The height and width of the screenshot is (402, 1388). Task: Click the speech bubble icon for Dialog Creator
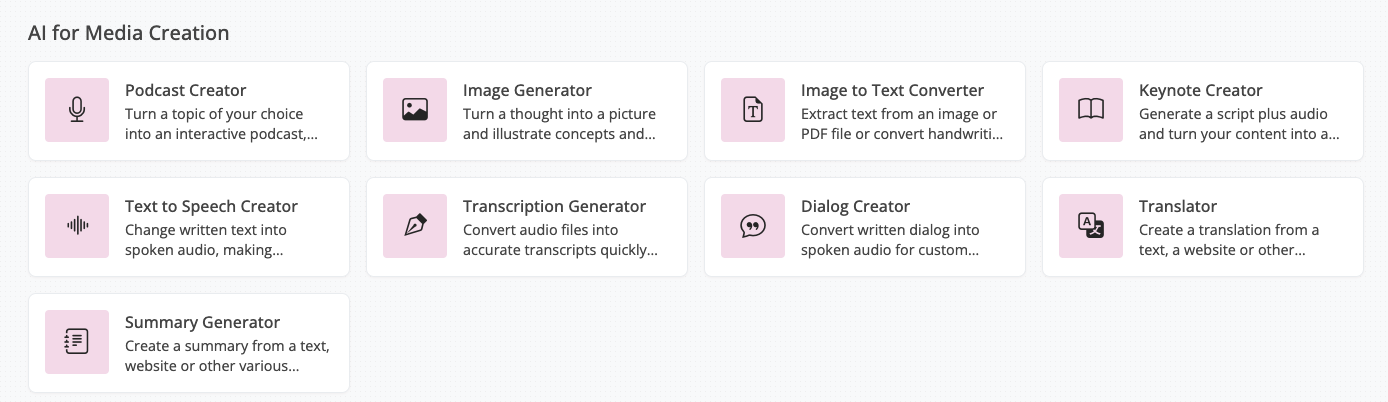point(753,226)
